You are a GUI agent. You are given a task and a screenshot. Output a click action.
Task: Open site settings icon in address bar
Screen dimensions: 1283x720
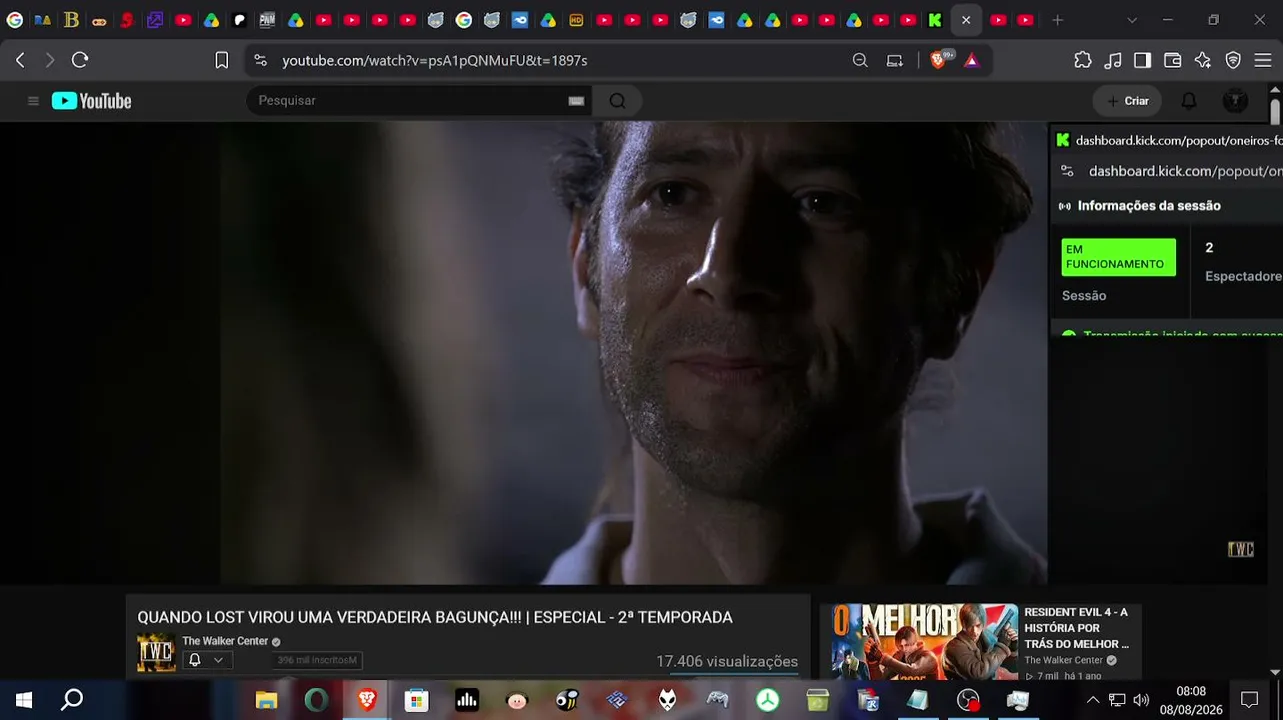tap(261, 60)
